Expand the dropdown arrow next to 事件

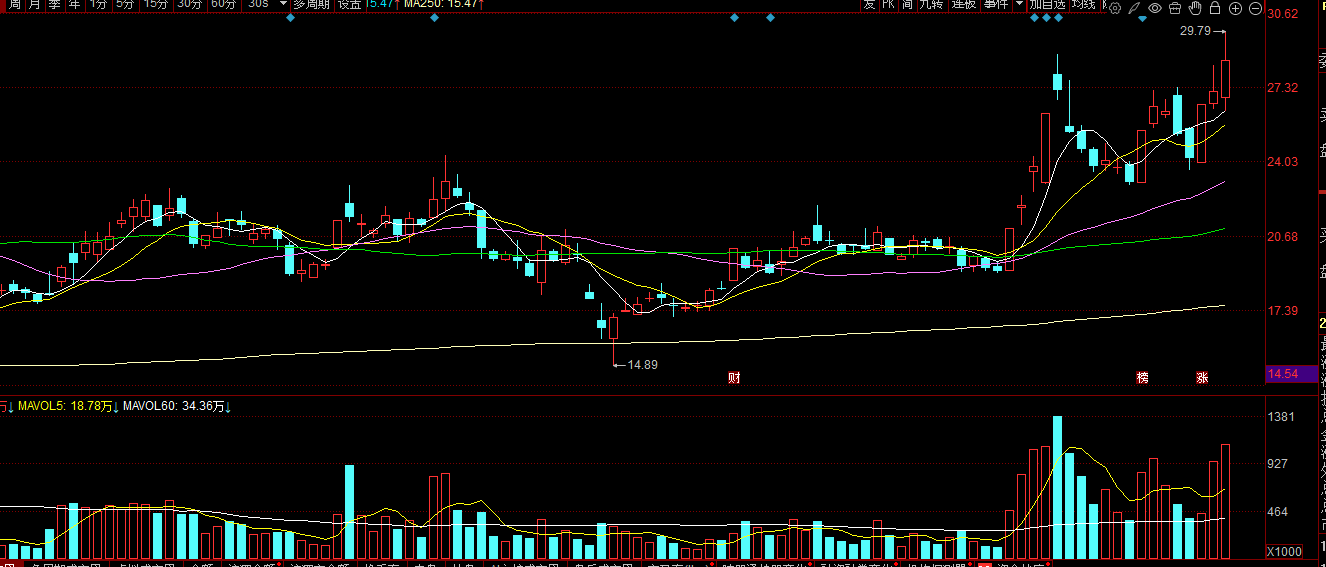pyautogui.click(x=1019, y=4)
